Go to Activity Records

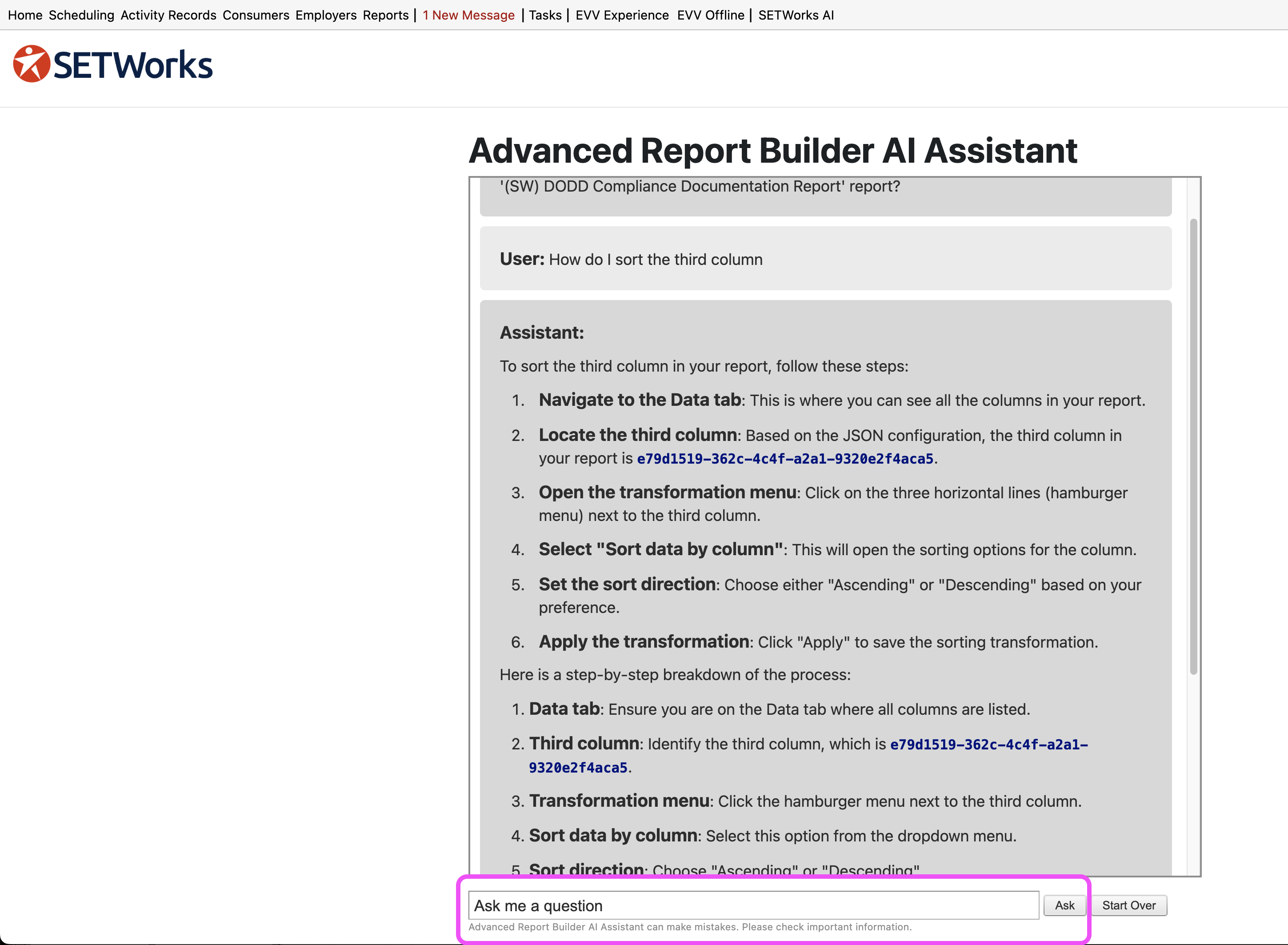point(168,15)
